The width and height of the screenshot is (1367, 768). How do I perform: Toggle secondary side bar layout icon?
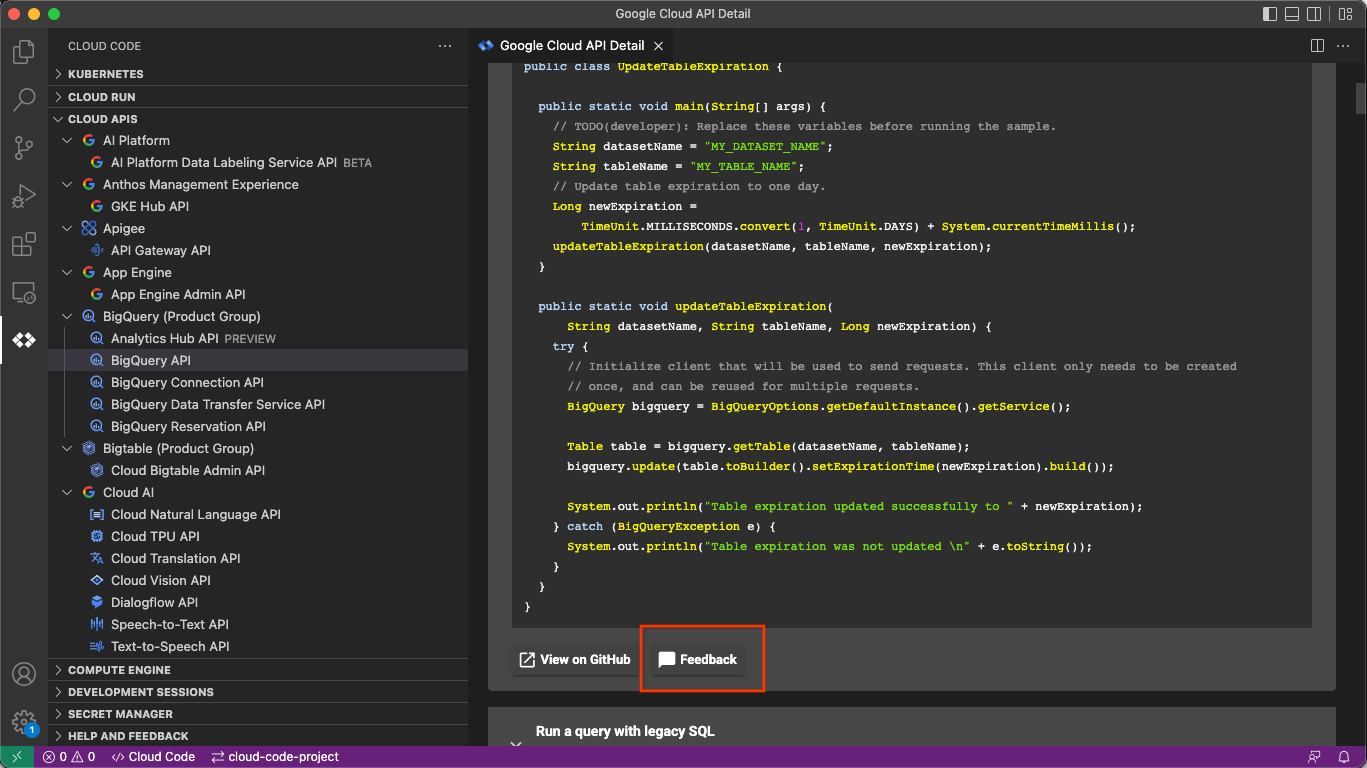point(1314,14)
